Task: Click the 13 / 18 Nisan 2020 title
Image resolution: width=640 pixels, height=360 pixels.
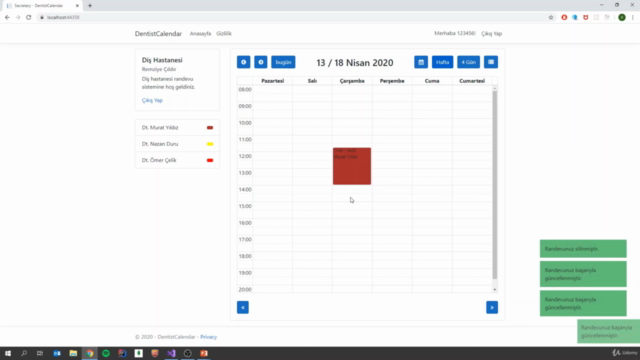Action: coord(355,62)
